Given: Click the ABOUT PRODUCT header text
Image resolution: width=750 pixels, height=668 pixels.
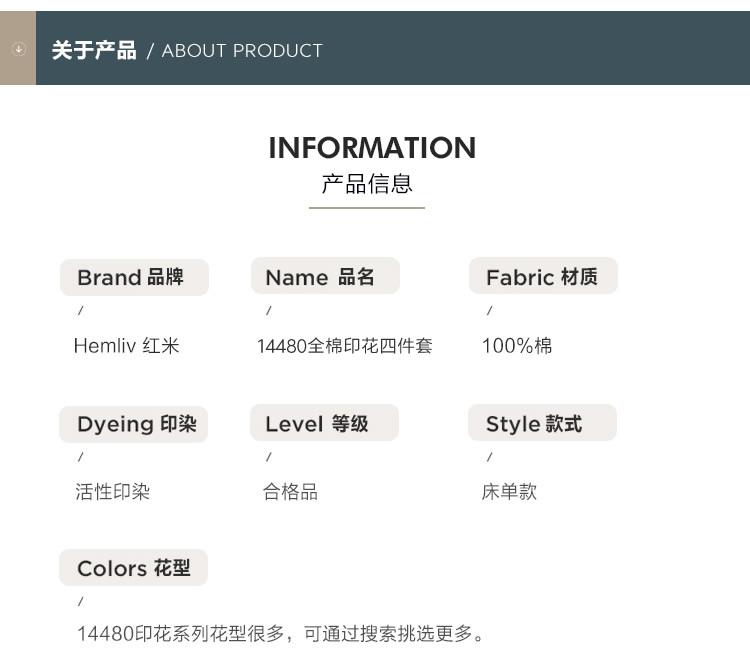Looking at the screenshot, I should (x=242, y=51).
